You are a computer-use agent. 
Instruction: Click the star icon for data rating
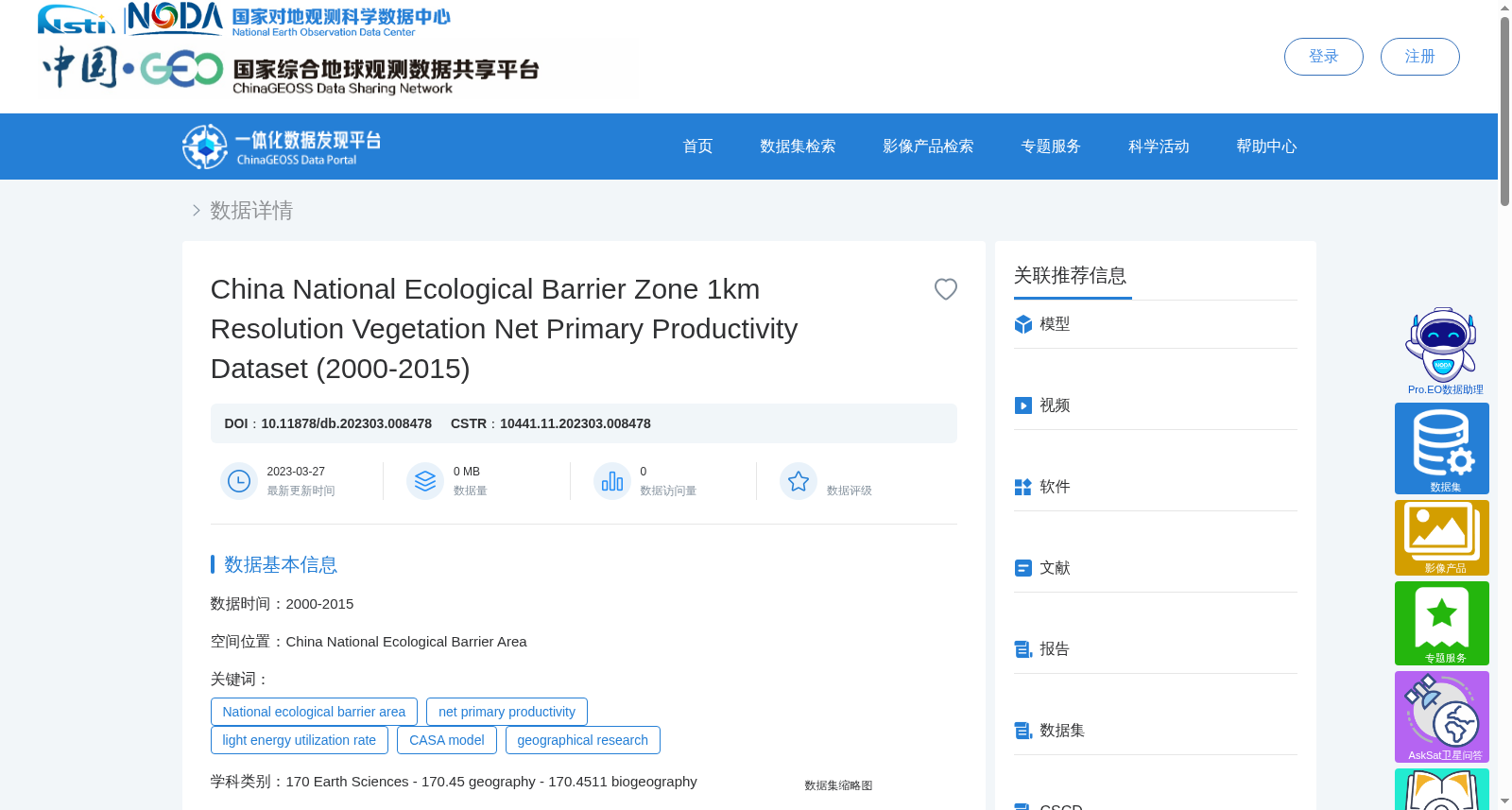click(x=799, y=481)
